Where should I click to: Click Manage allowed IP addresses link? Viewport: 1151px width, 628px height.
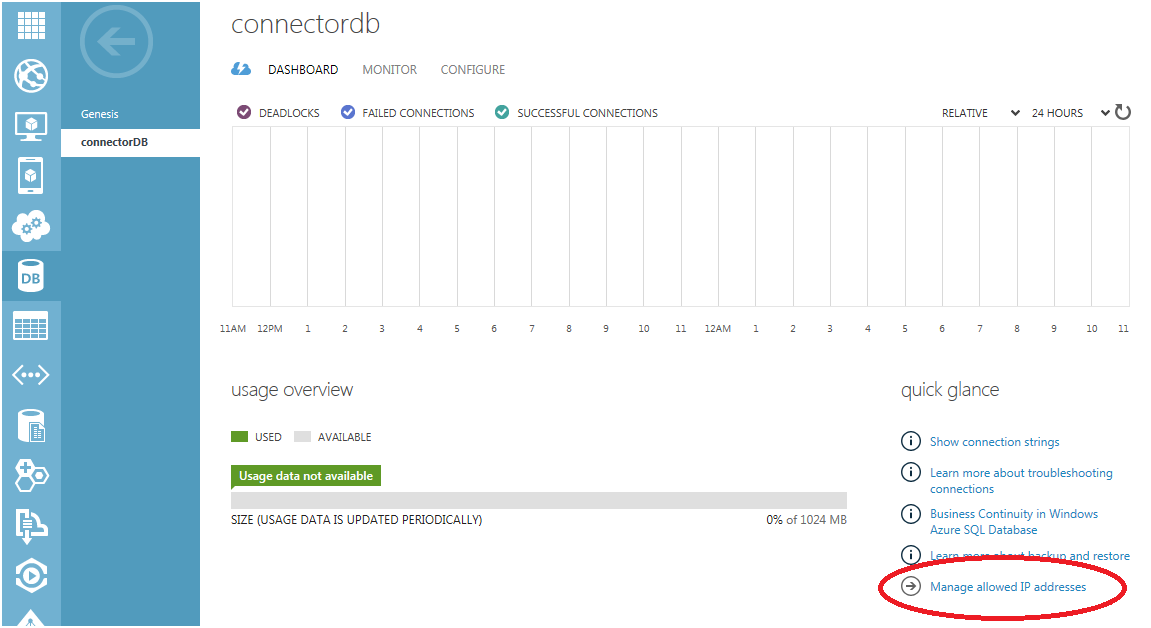point(1007,587)
